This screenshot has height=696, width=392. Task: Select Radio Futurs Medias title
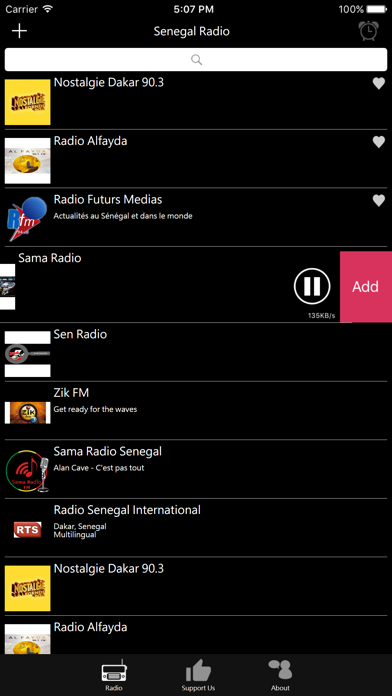click(108, 200)
